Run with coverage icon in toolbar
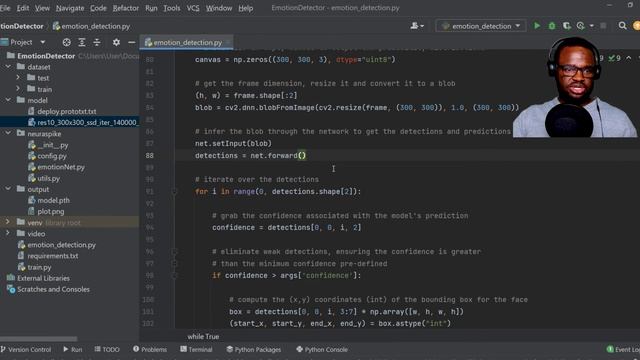 [x=567, y=26]
